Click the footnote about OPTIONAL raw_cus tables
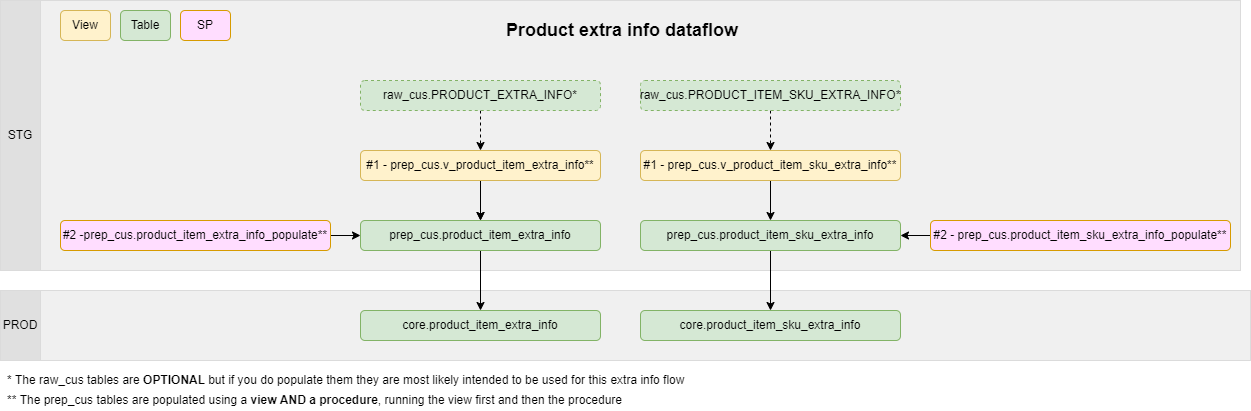 pyautogui.click(x=345, y=380)
